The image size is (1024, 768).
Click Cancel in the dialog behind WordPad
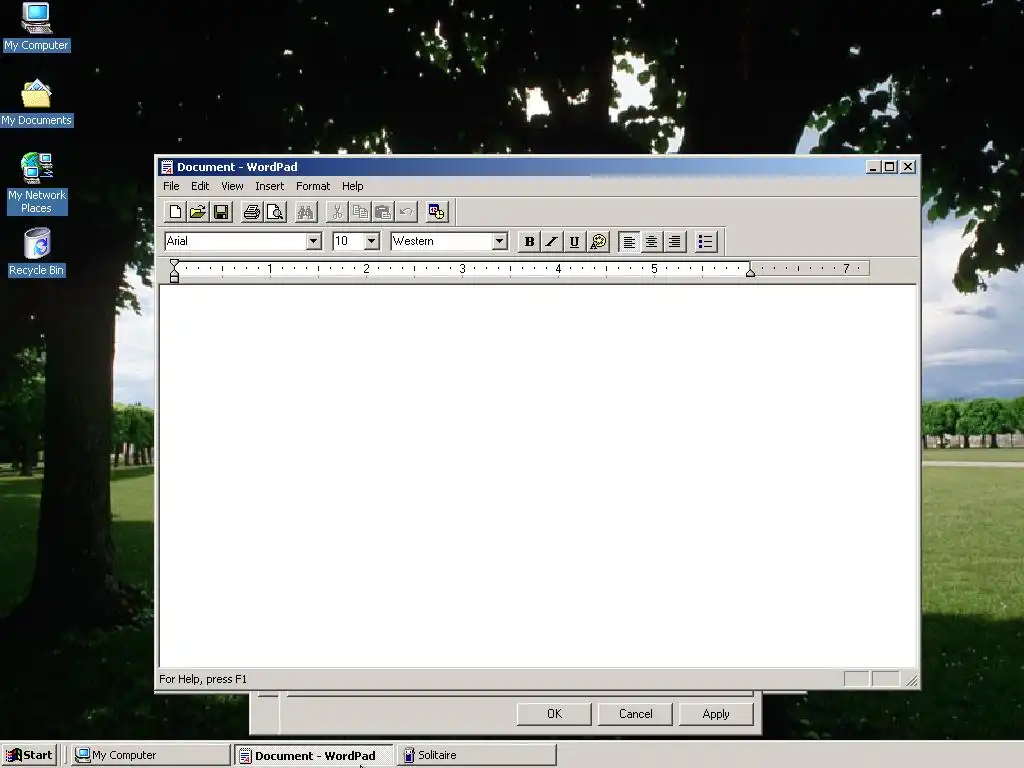[635, 714]
